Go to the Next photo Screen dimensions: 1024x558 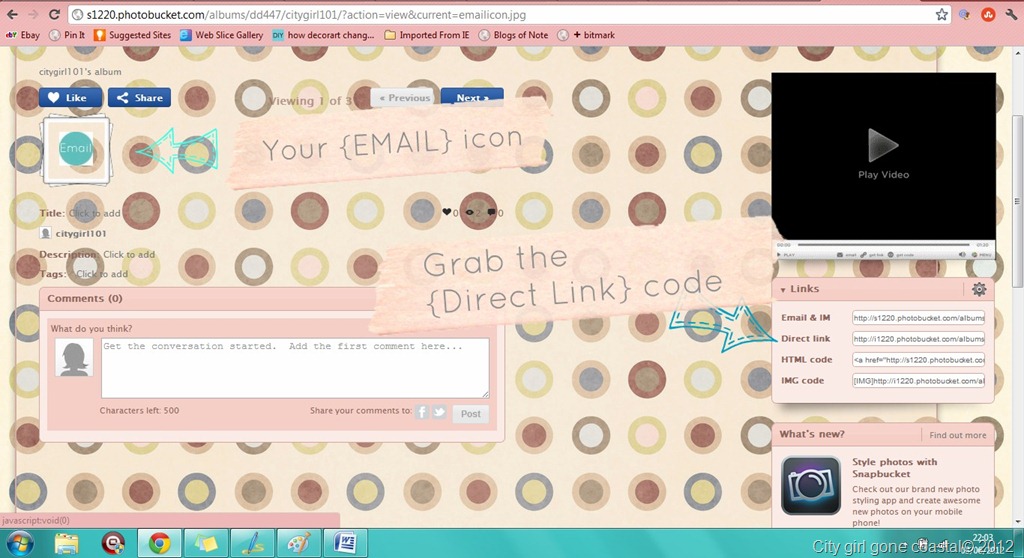(472, 97)
